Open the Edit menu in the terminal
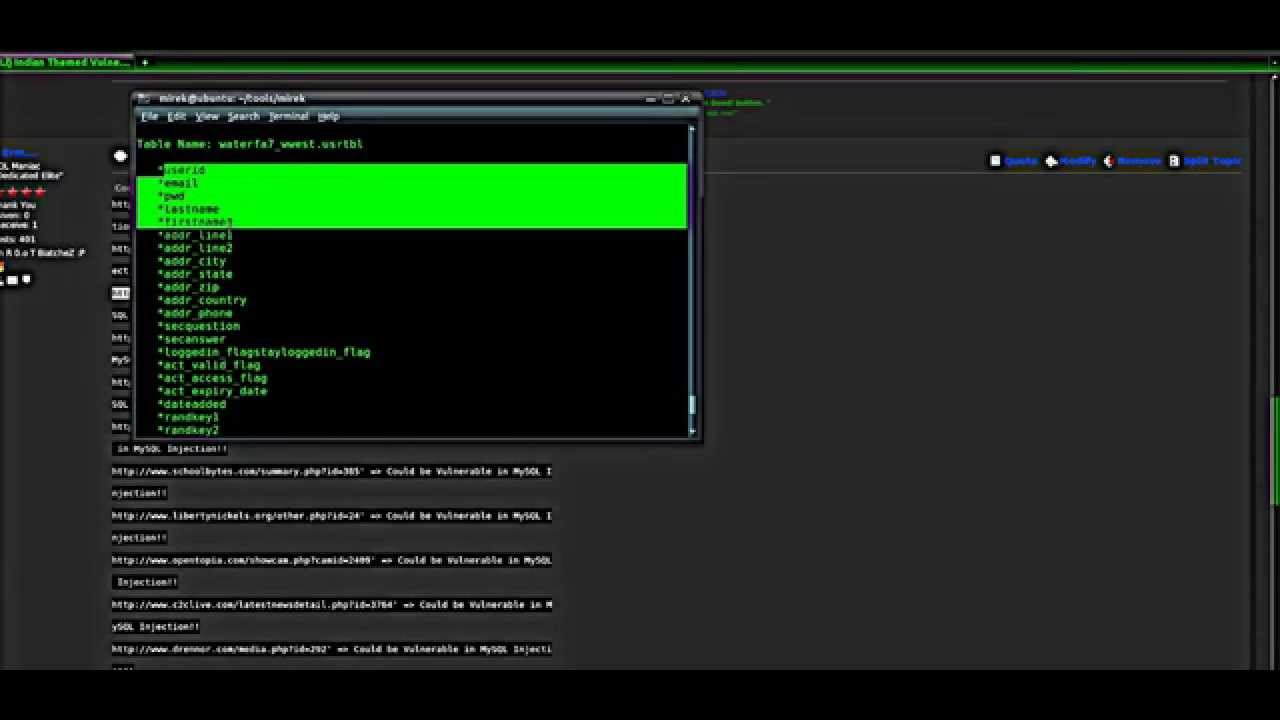The image size is (1280, 720). [x=176, y=117]
